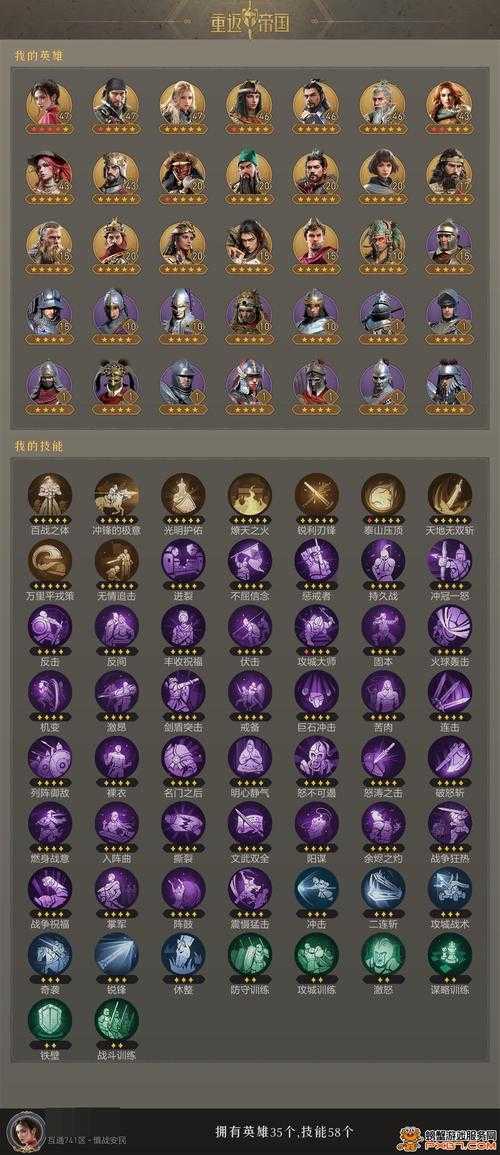Open the green-hat bearded hero portrait
Screen dimensions: 500x1155
pyautogui.click(x=250, y=172)
